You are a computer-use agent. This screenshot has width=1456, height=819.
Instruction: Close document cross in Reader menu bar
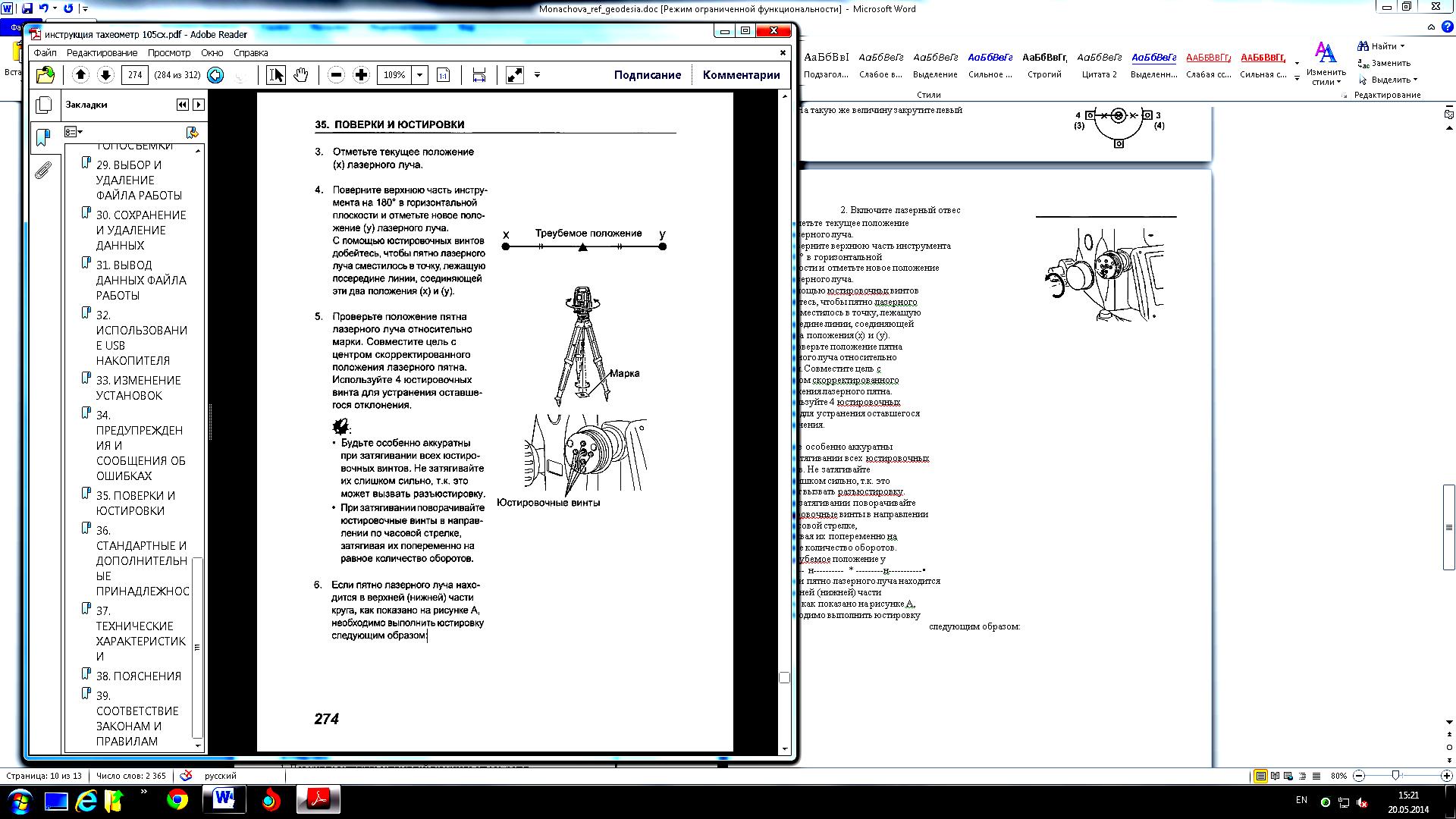tap(783, 52)
